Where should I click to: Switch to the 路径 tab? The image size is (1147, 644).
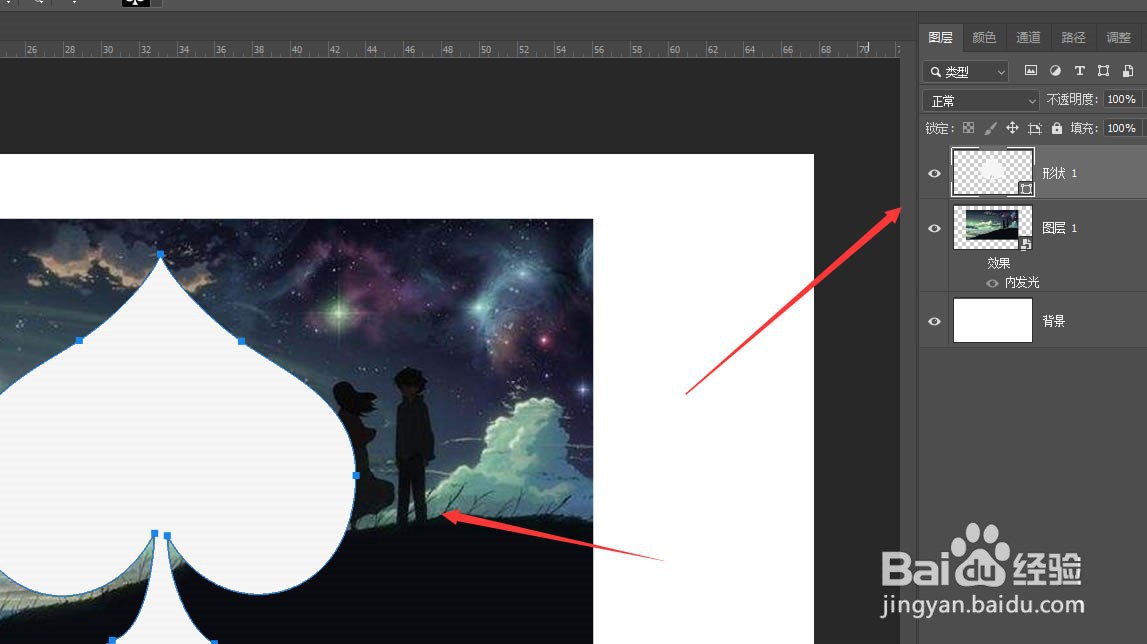pyautogui.click(x=1073, y=37)
